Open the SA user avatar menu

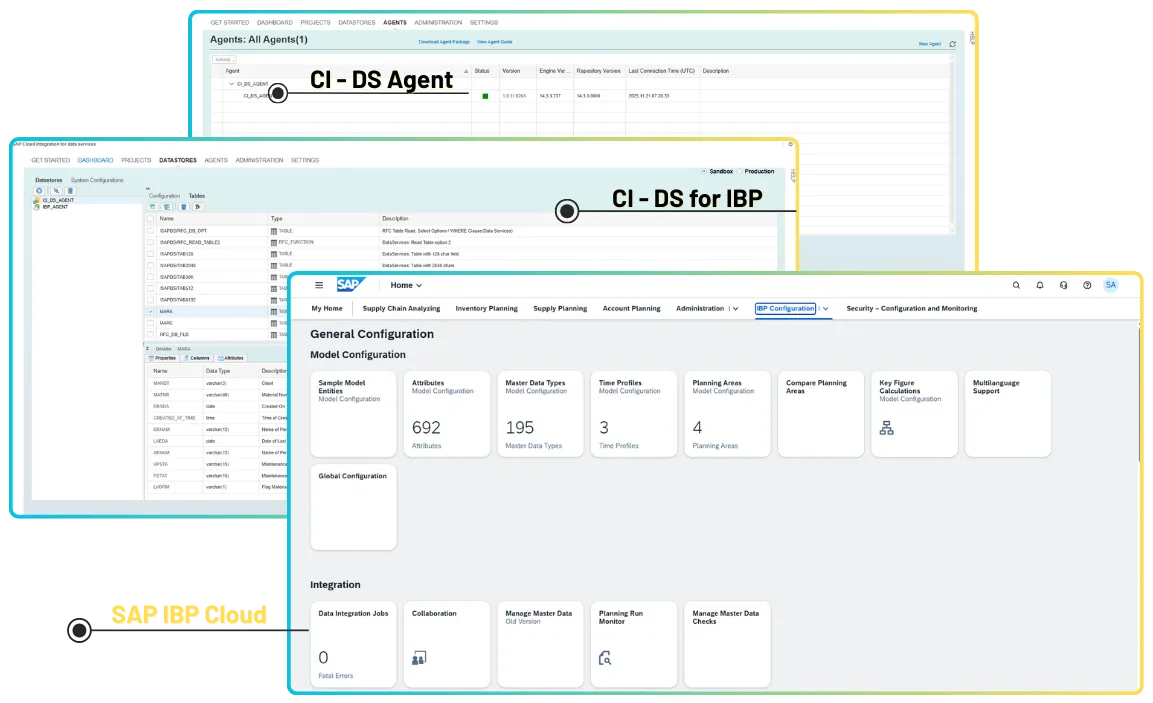click(1110, 285)
